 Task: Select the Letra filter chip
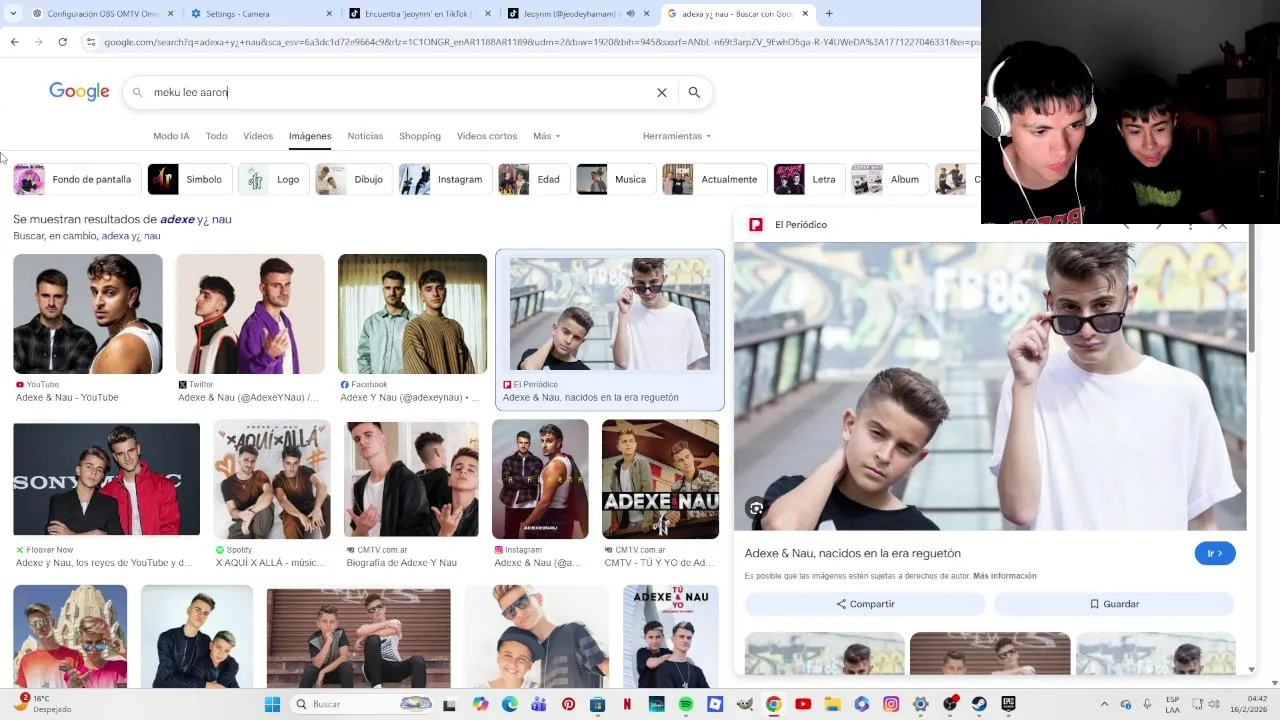click(x=809, y=179)
